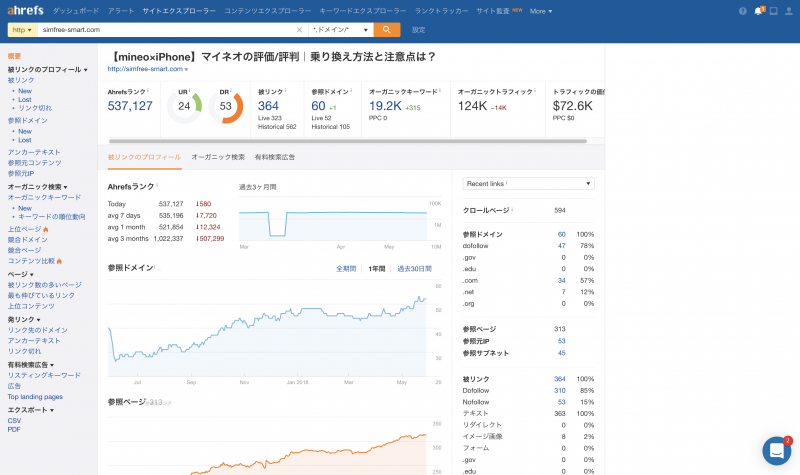The height and width of the screenshot is (475, 800).
Task: Click the screen icon beside the bell
Action: [x=773, y=11]
